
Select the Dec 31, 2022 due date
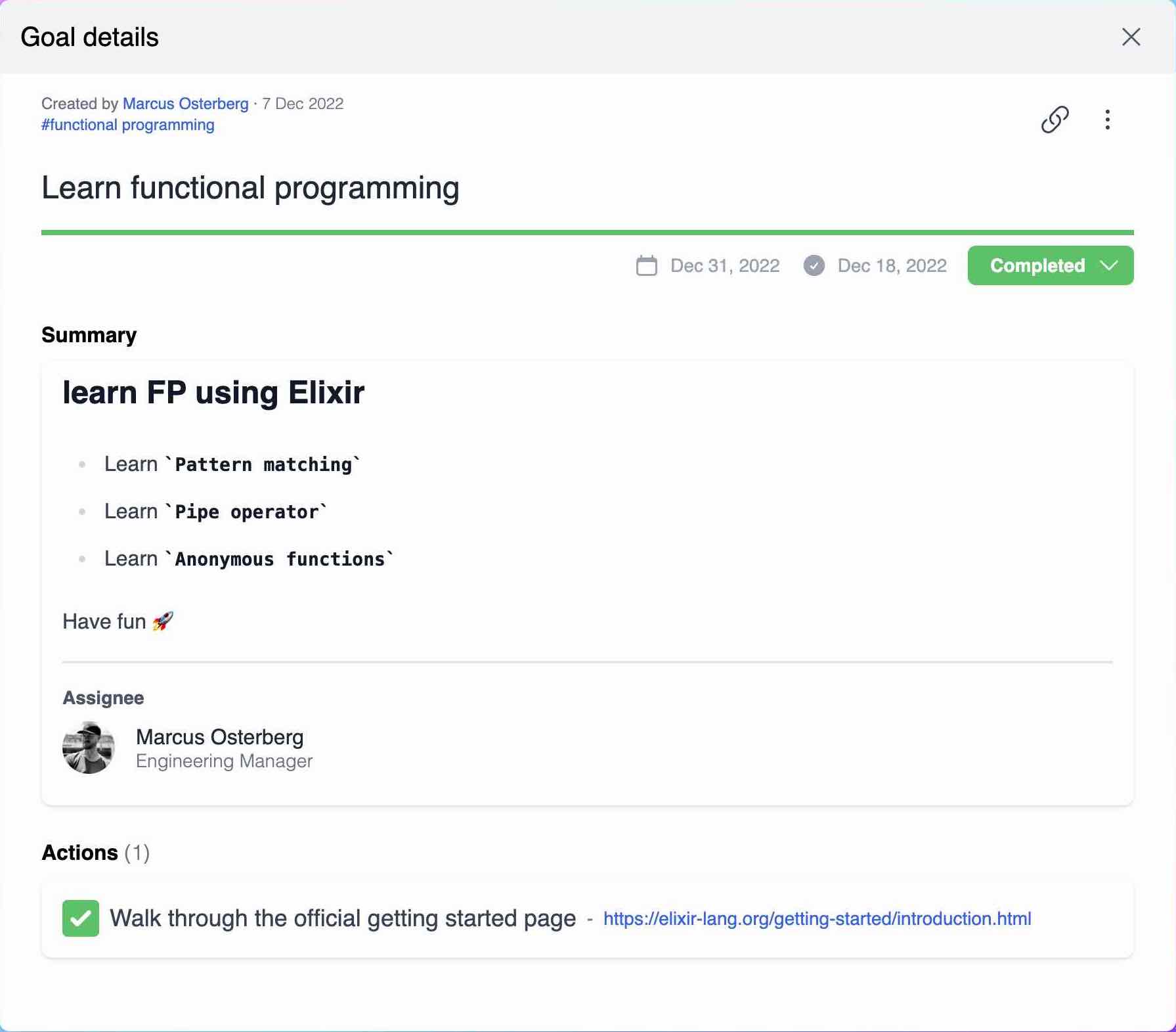pos(724,266)
